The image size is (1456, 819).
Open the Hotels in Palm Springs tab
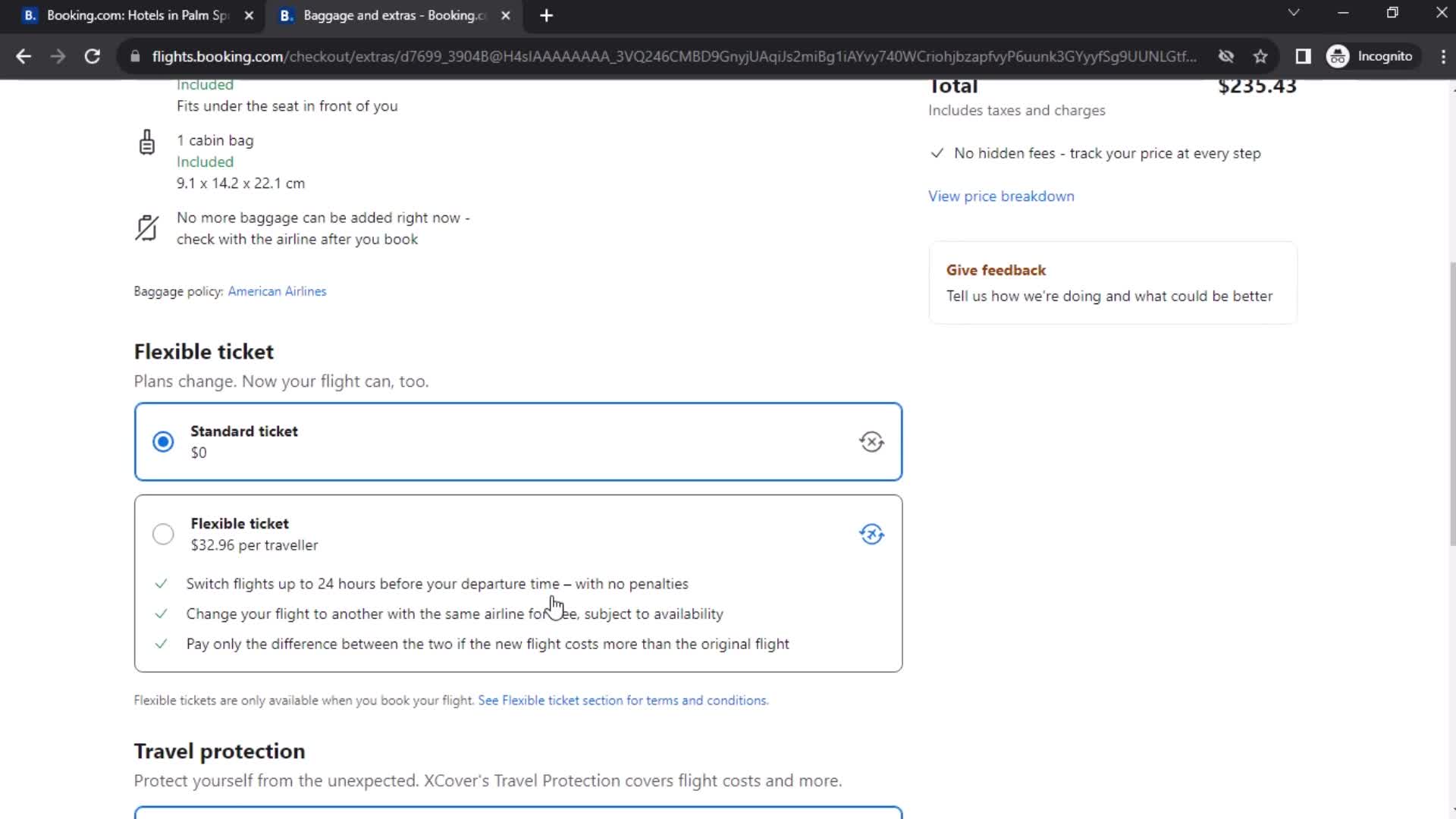135,15
